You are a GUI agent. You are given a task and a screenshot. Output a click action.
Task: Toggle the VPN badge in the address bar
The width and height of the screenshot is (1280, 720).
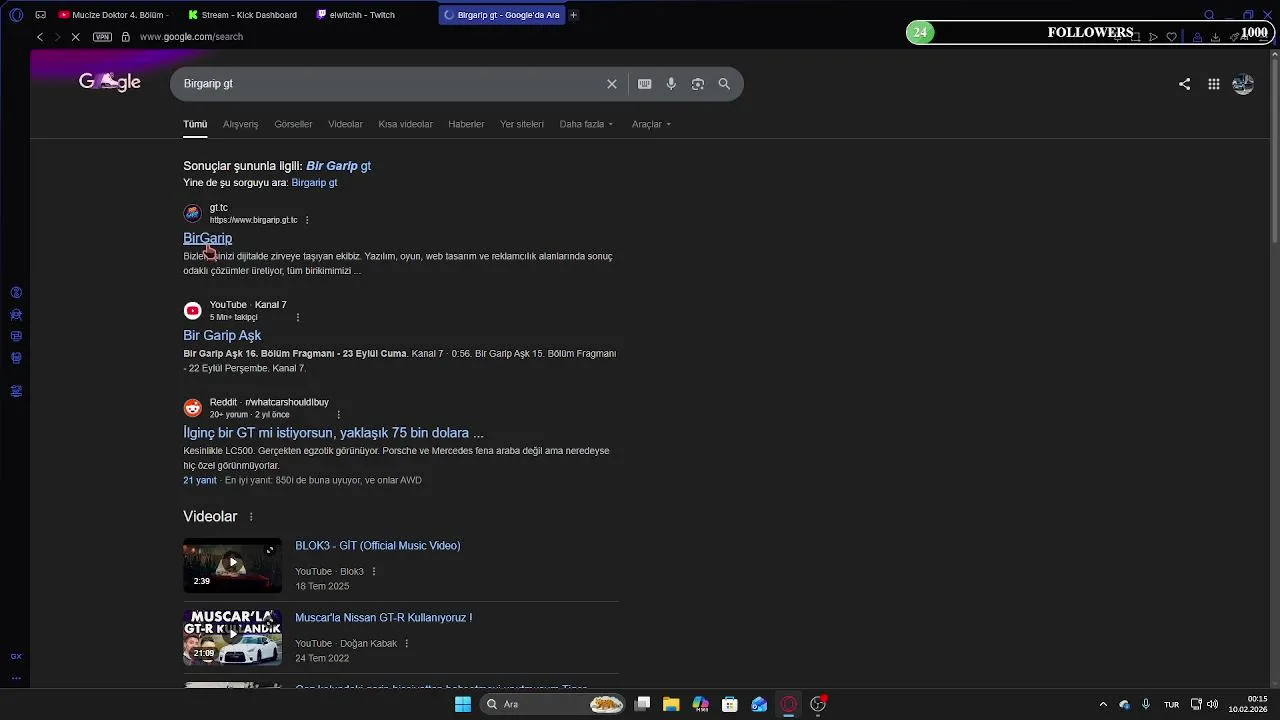[102, 37]
